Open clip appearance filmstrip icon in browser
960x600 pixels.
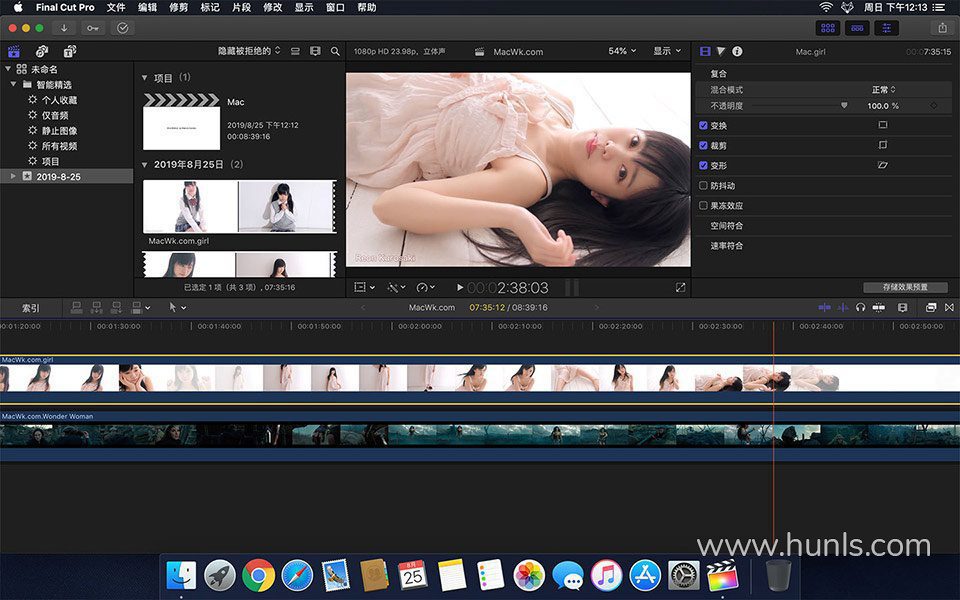coord(315,51)
